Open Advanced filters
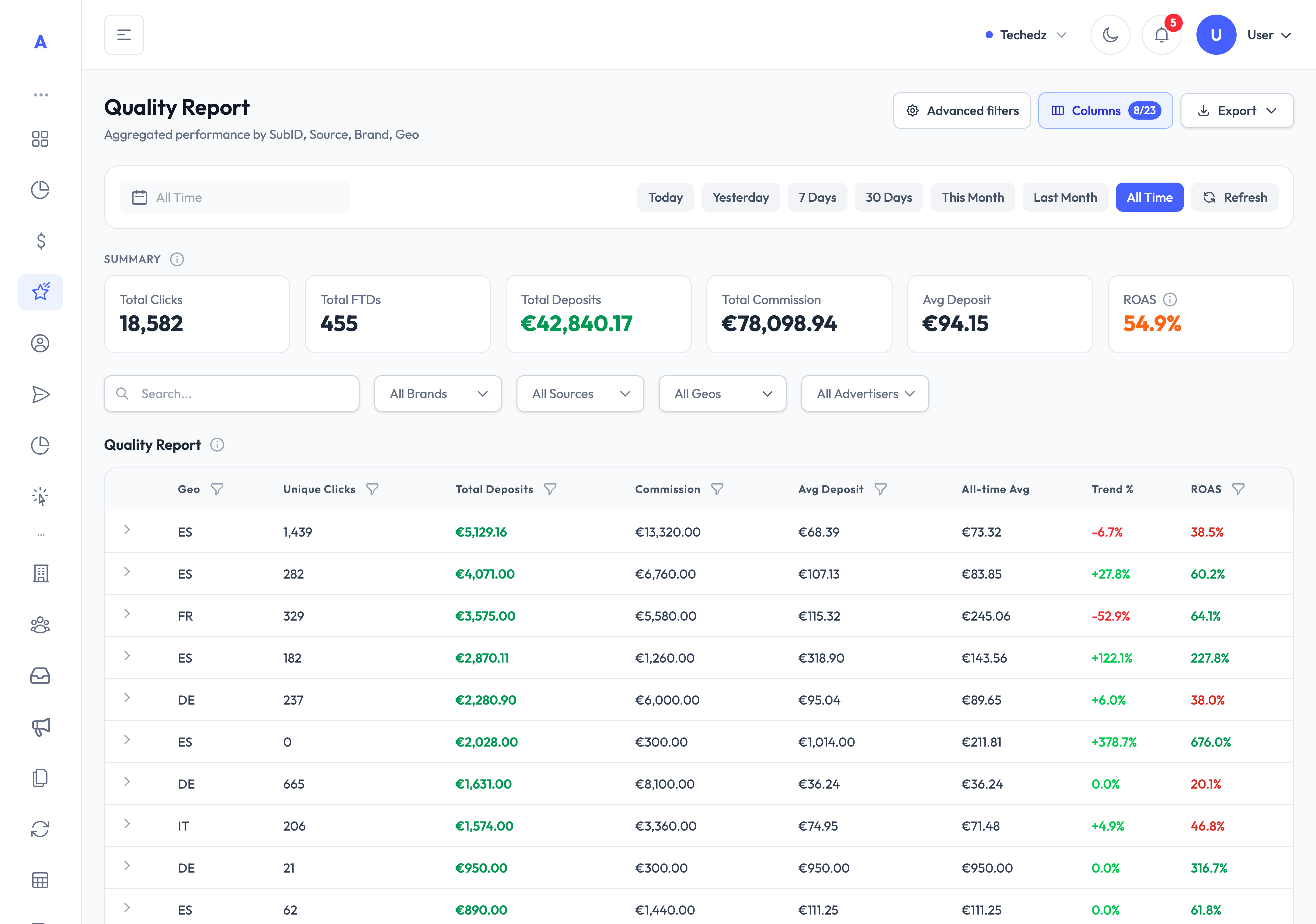The height and width of the screenshot is (924, 1316). click(x=962, y=111)
